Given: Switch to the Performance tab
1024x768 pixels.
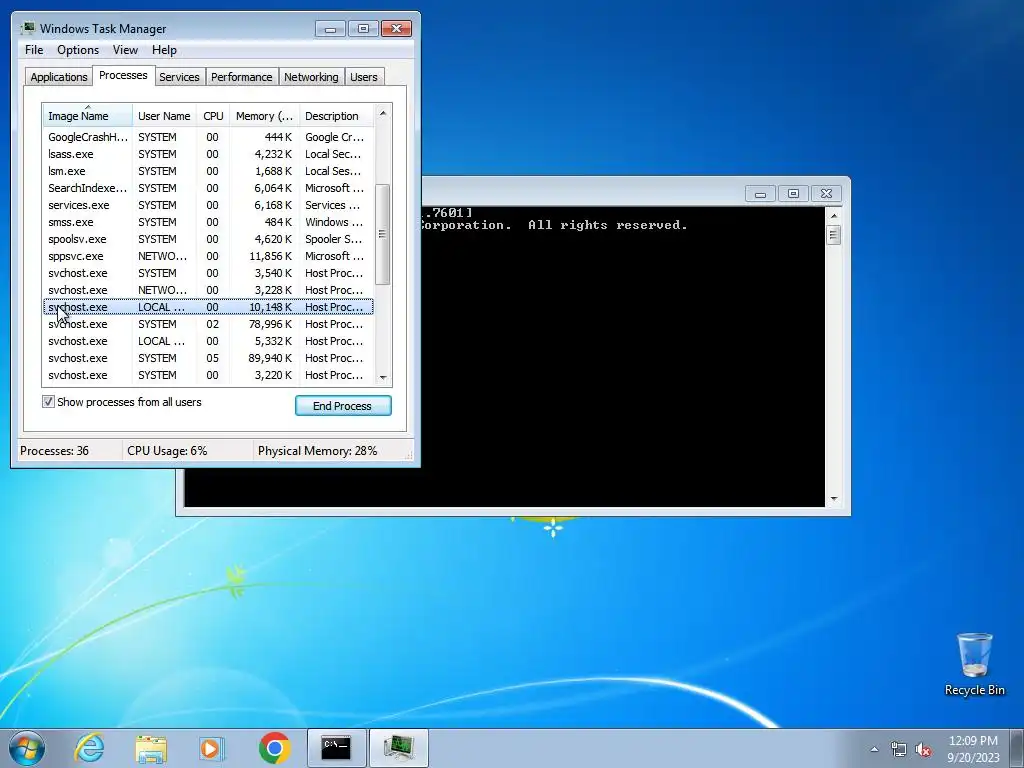Looking at the screenshot, I should point(242,77).
